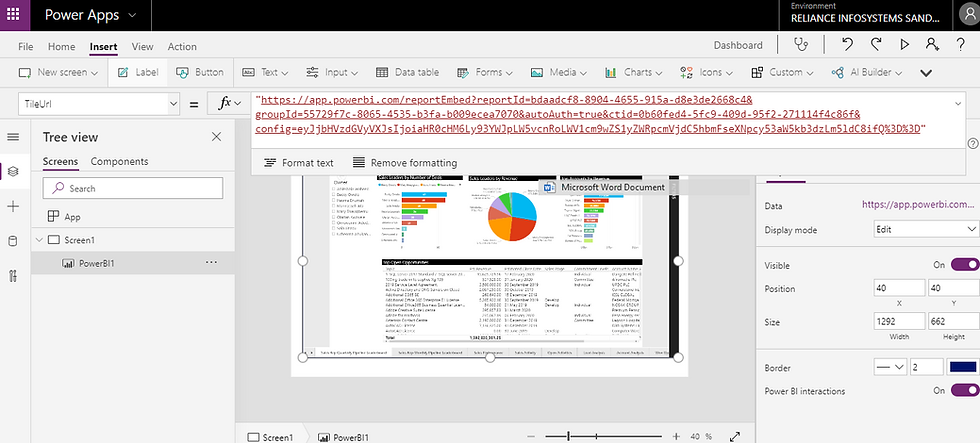Open the Icons dropdown
Screen dimensions: 980x443
(x=708, y=72)
